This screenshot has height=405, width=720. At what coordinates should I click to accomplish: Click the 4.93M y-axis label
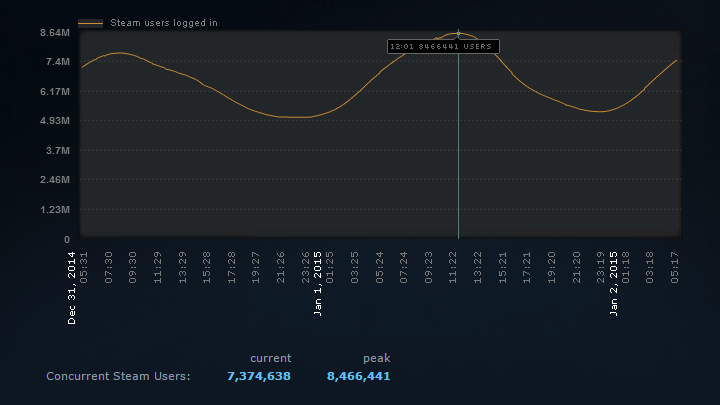click(55, 120)
